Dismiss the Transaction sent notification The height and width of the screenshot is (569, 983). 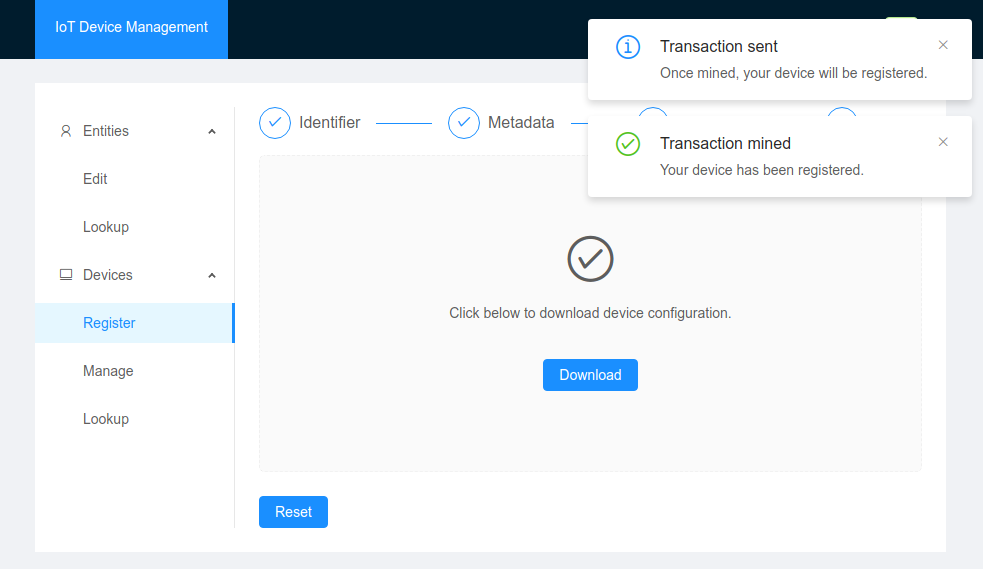(x=943, y=45)
